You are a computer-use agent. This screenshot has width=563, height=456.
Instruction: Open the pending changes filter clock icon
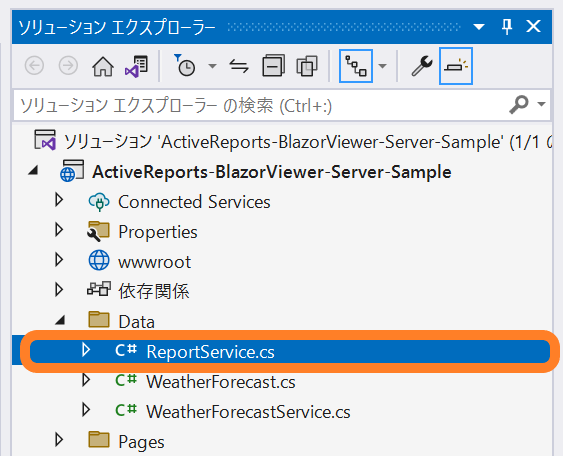(x=185, y=65)
